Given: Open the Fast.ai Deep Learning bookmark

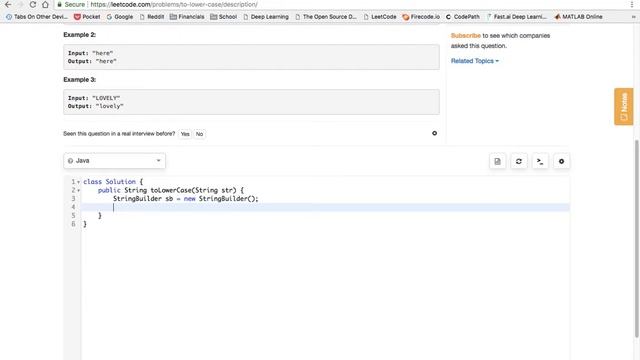Looking at the screenshot, I should point(516,17).
